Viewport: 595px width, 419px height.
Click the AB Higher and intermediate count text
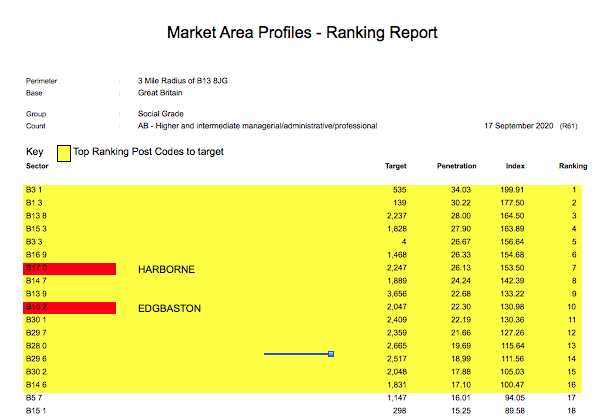click(x=257, y=126)
